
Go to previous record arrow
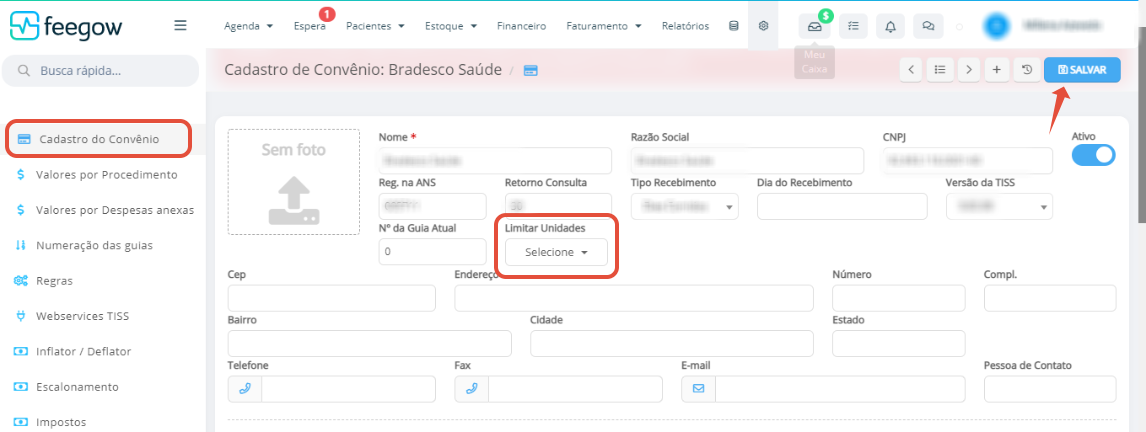(911, 70)
